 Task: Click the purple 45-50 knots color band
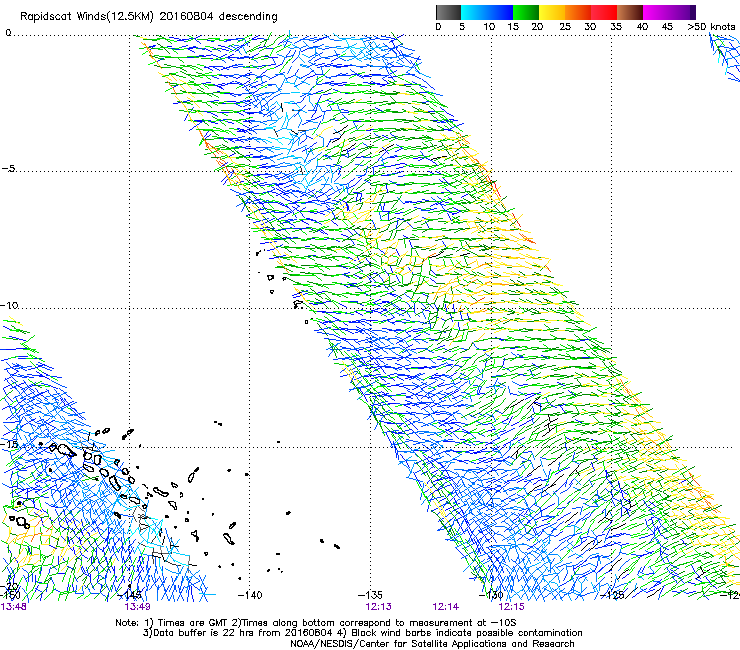click(x=682, y=12)
